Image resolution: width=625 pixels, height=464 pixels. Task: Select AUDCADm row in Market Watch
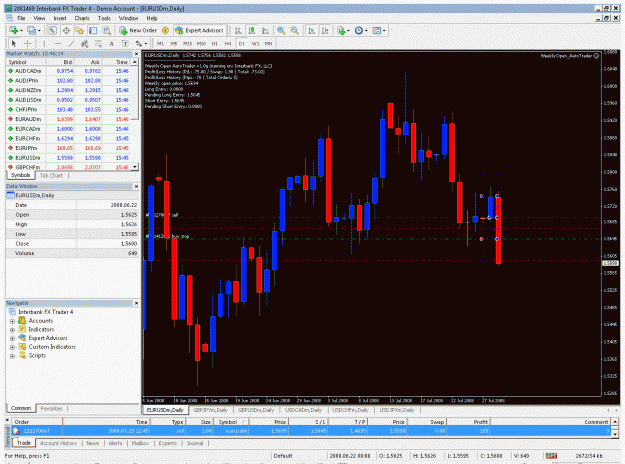[x=69, y=71]
